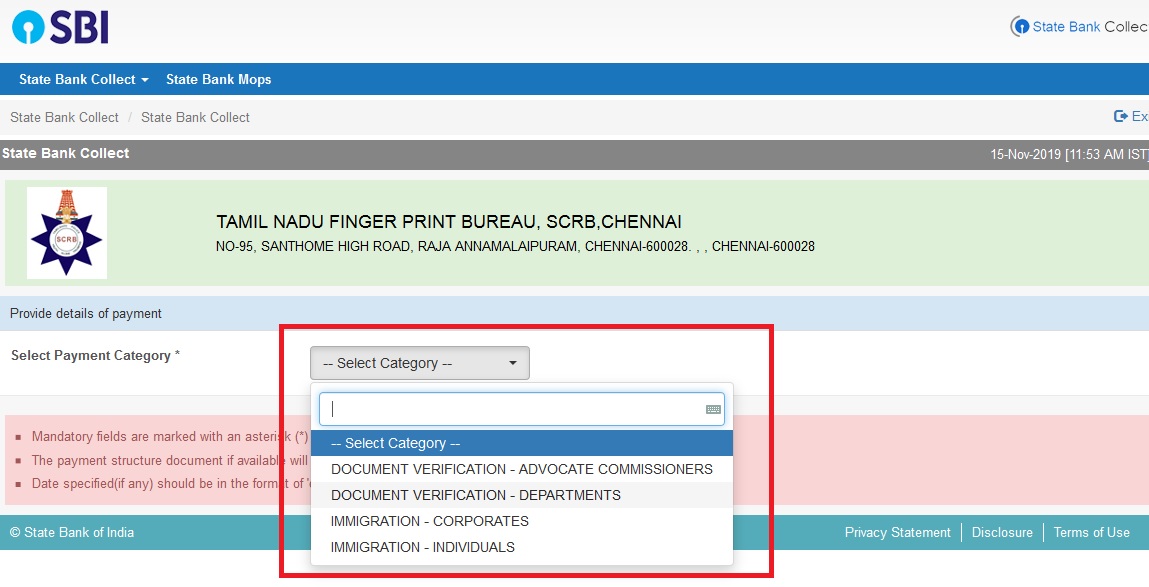Open the Terms of Use link

point(1091,532)
